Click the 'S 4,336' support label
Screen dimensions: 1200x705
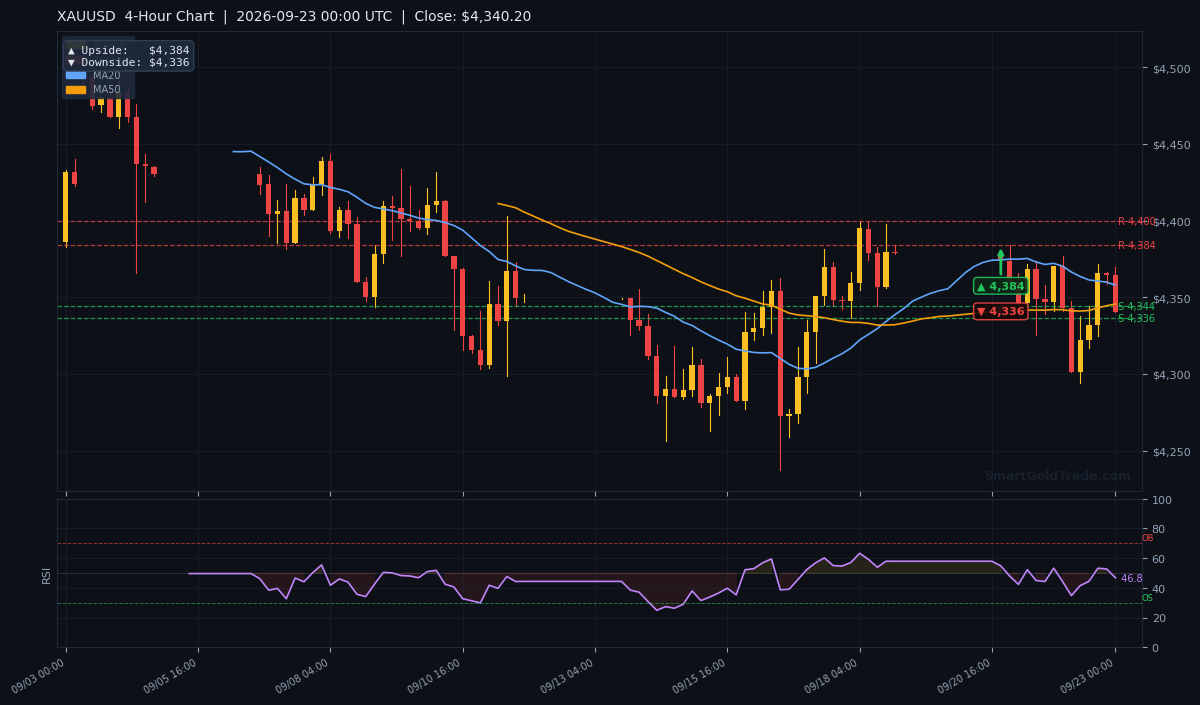[1136, 318]
